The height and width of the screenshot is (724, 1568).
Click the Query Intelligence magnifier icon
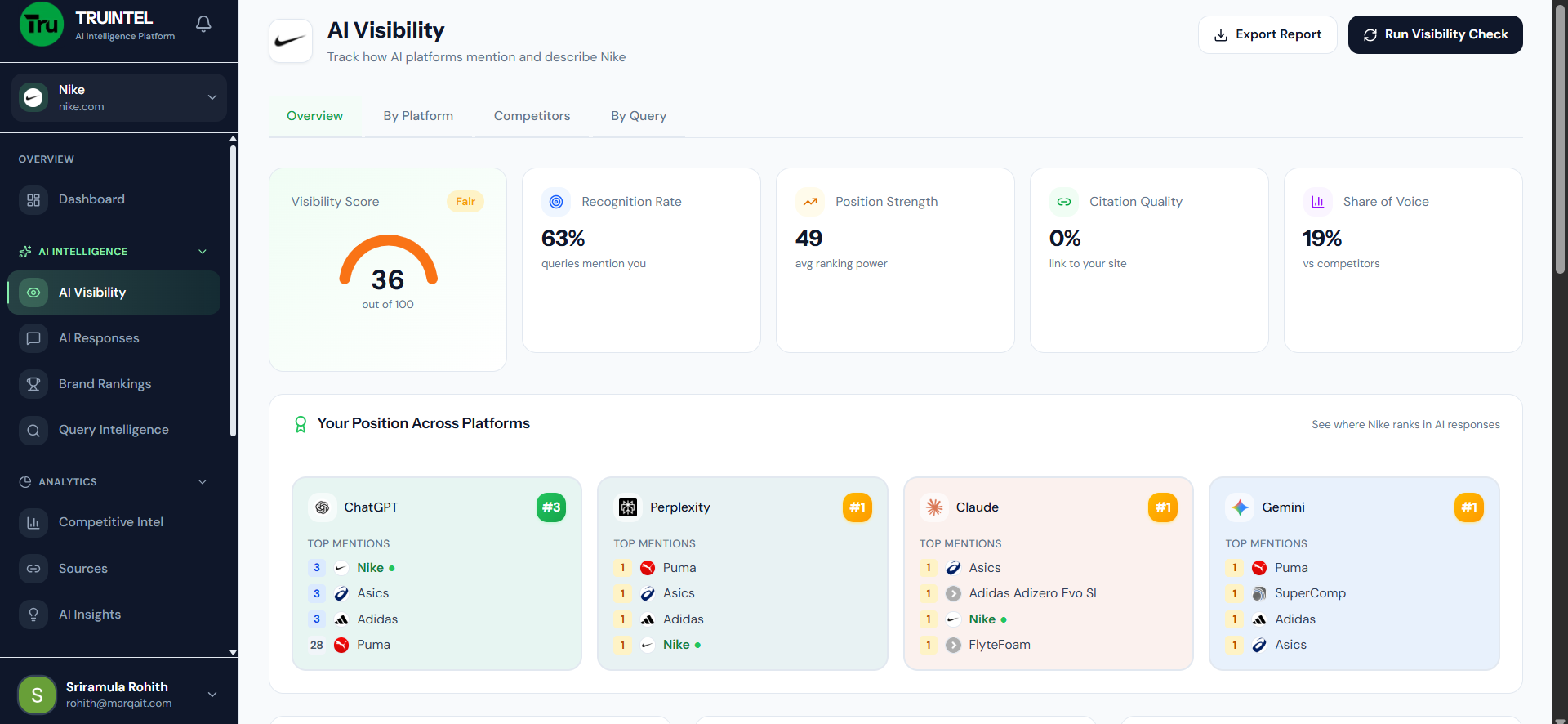[x=33, y=430]
